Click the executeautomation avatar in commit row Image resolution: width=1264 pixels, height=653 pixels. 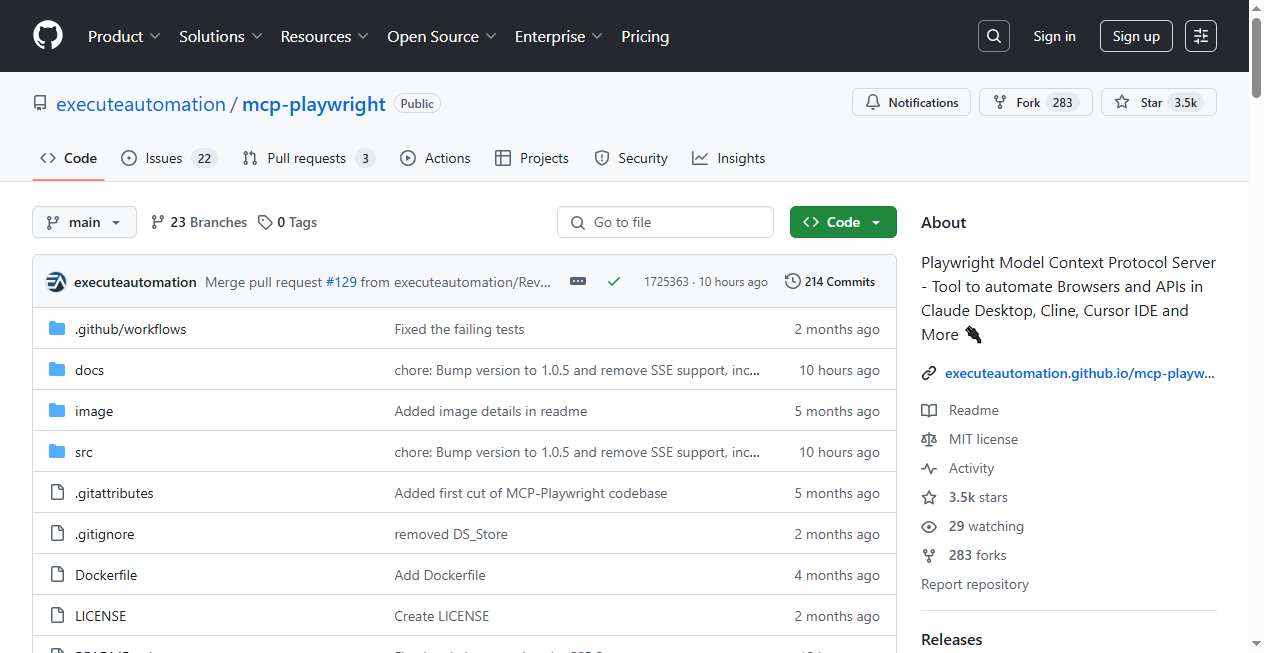click(x=56, y=282)
